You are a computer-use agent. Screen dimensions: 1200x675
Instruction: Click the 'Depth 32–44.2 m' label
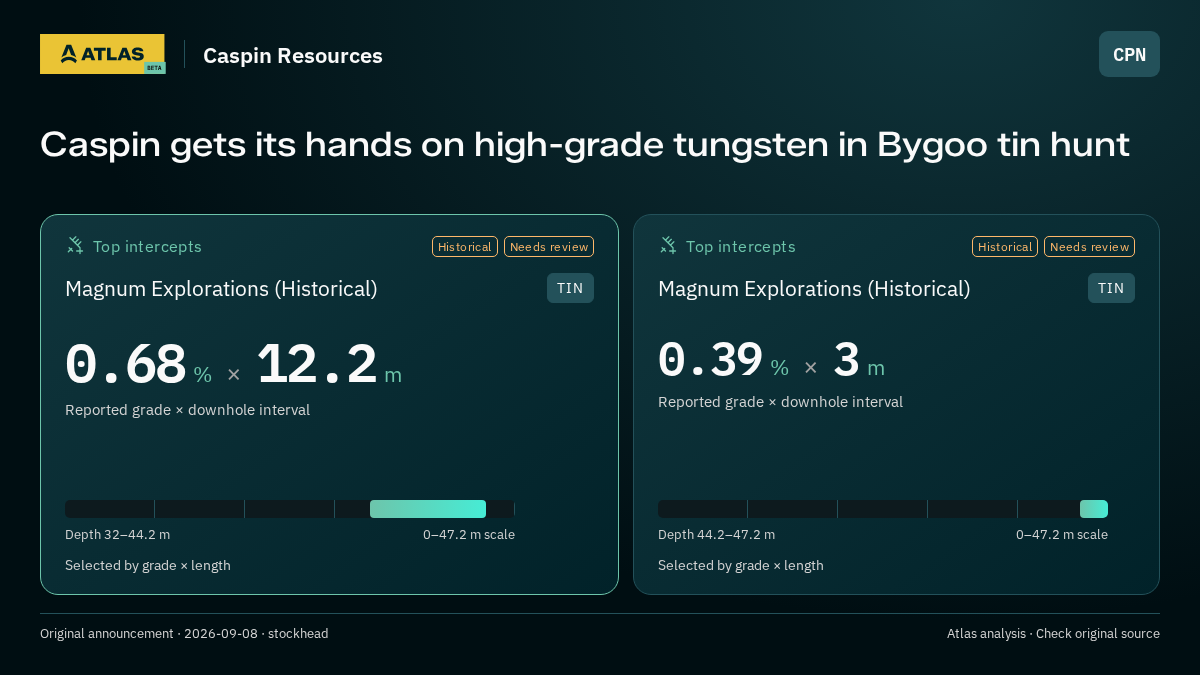pos(117,535)
